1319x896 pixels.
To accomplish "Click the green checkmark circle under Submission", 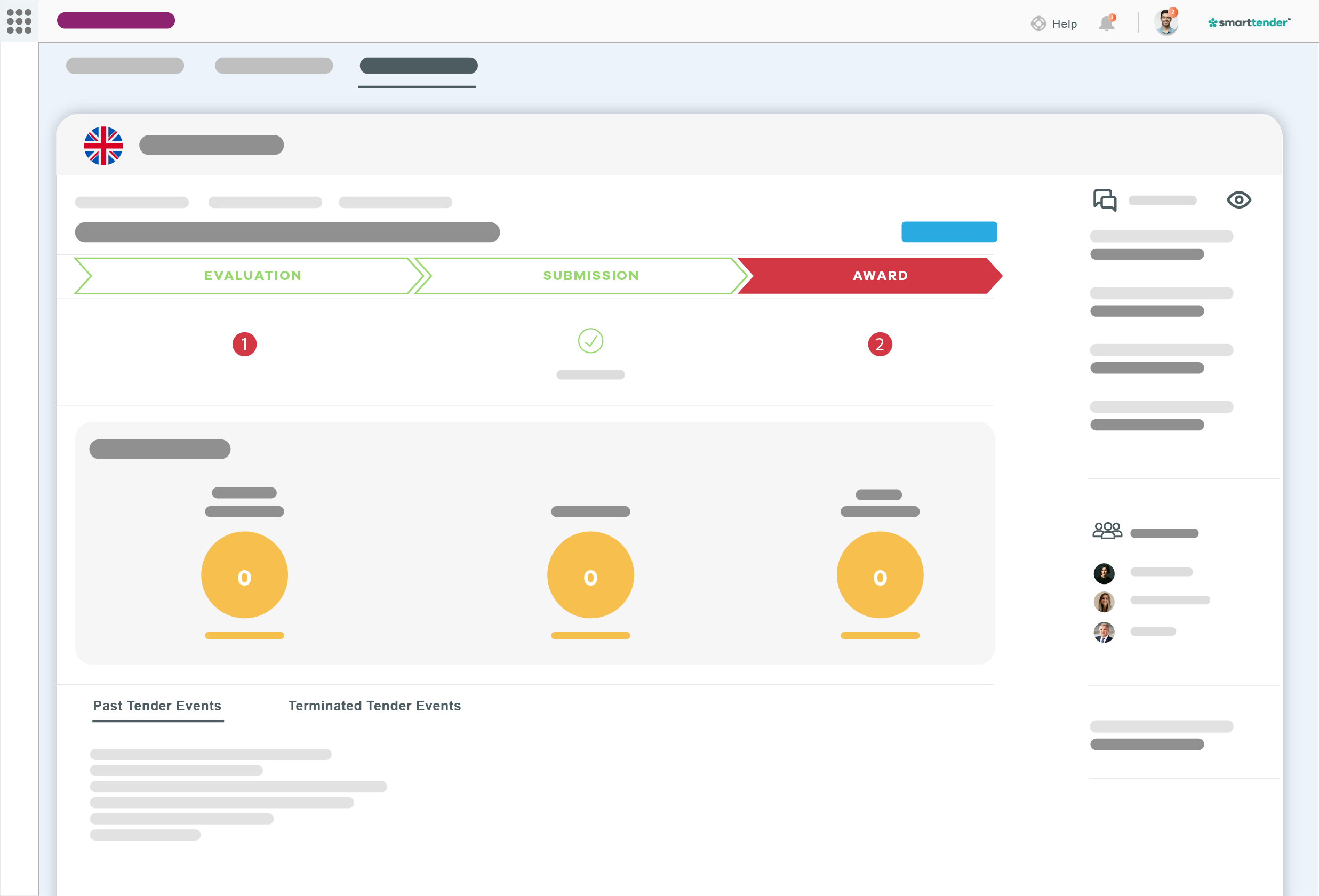I will pyautogui.click(x=590, y=341).
